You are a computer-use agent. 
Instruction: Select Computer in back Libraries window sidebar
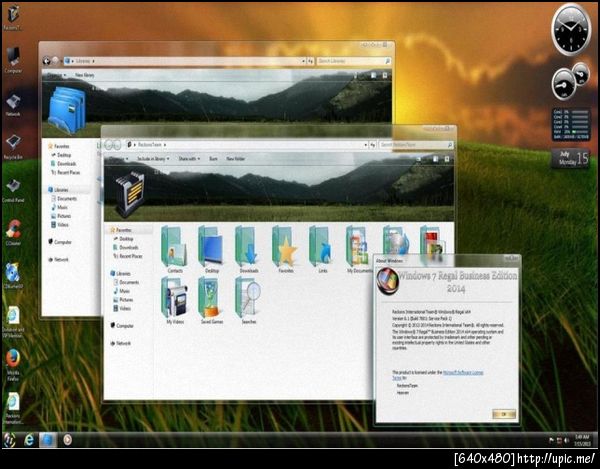coord(60,242)
